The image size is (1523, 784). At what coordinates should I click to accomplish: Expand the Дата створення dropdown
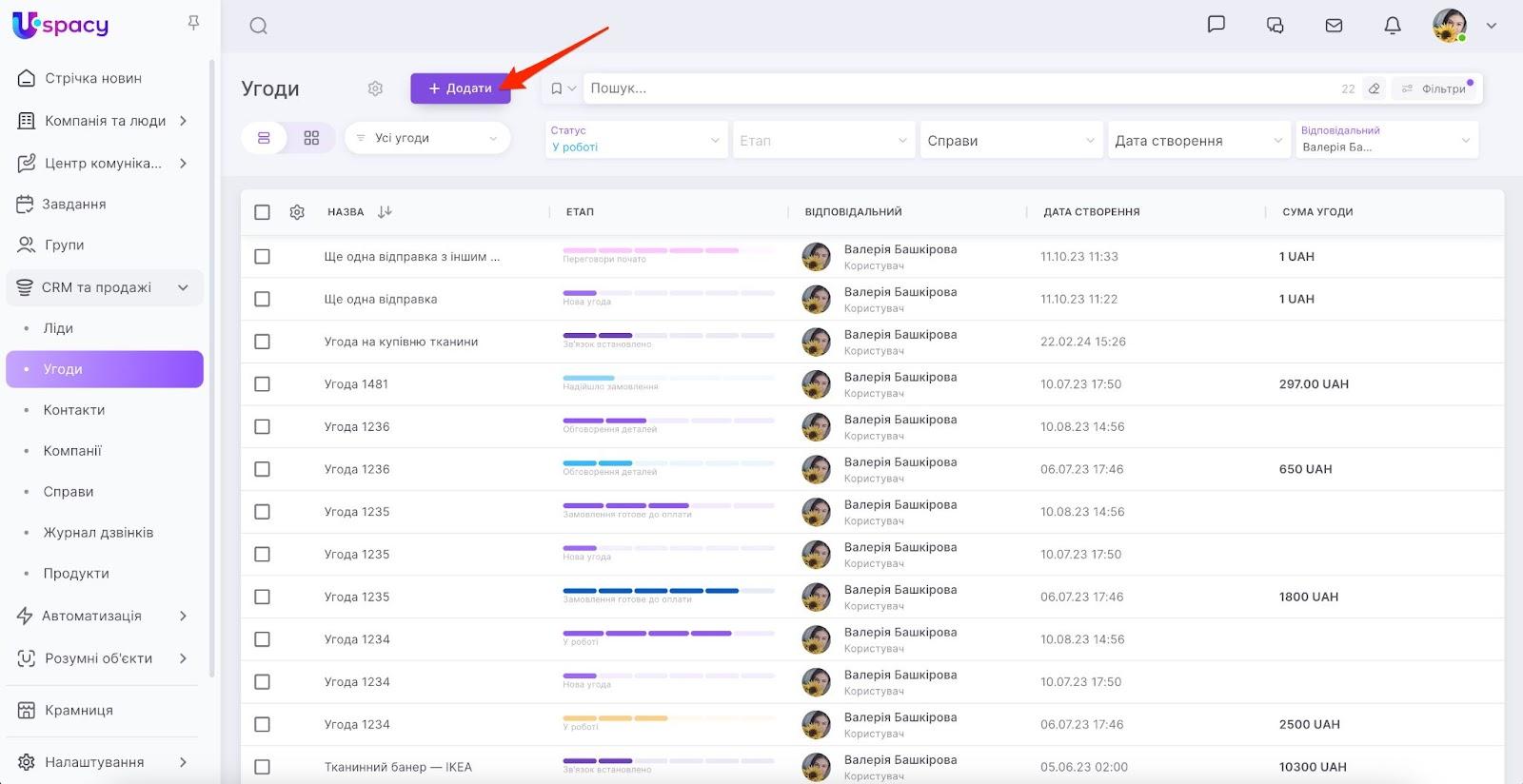tap(1198, 140)
